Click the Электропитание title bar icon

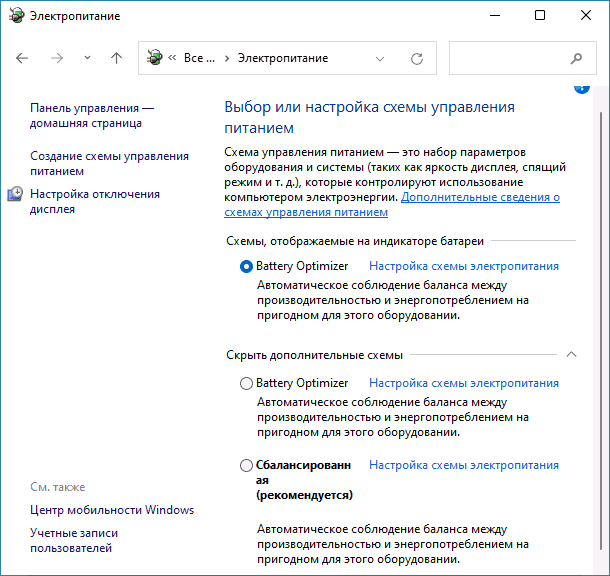(16, 16)
